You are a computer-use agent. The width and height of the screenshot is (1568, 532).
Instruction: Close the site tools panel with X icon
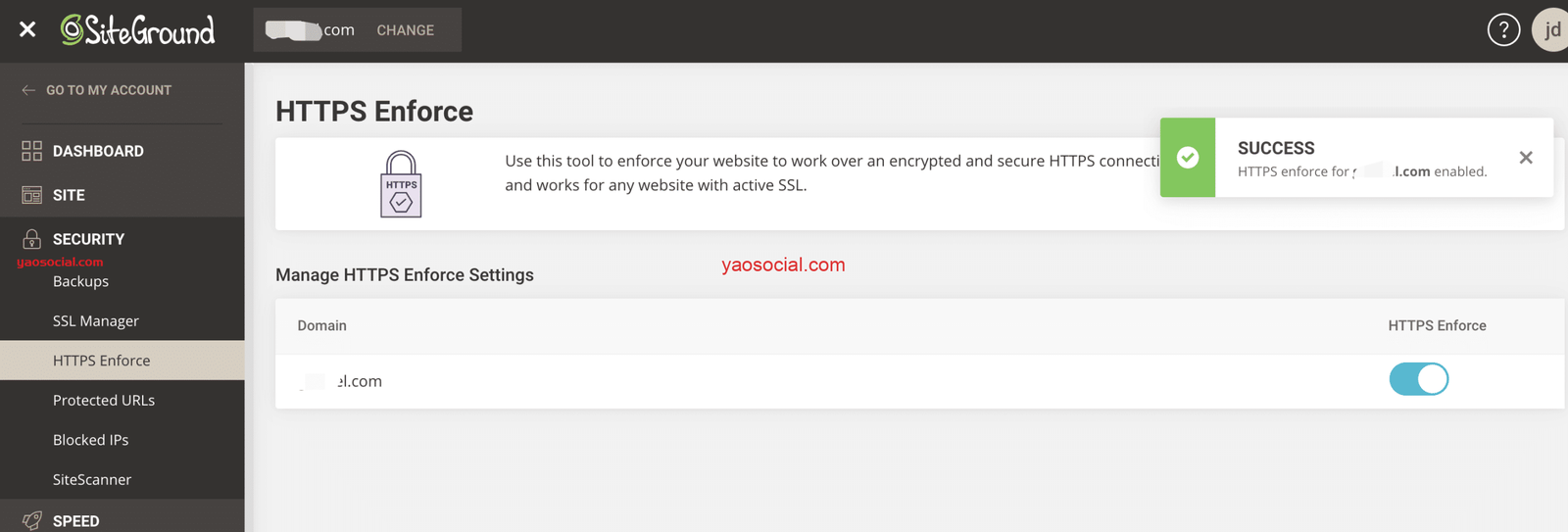coord(27,29)
